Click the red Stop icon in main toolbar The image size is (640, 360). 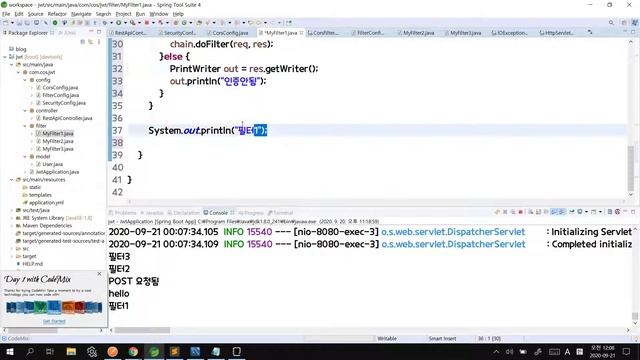147,23
